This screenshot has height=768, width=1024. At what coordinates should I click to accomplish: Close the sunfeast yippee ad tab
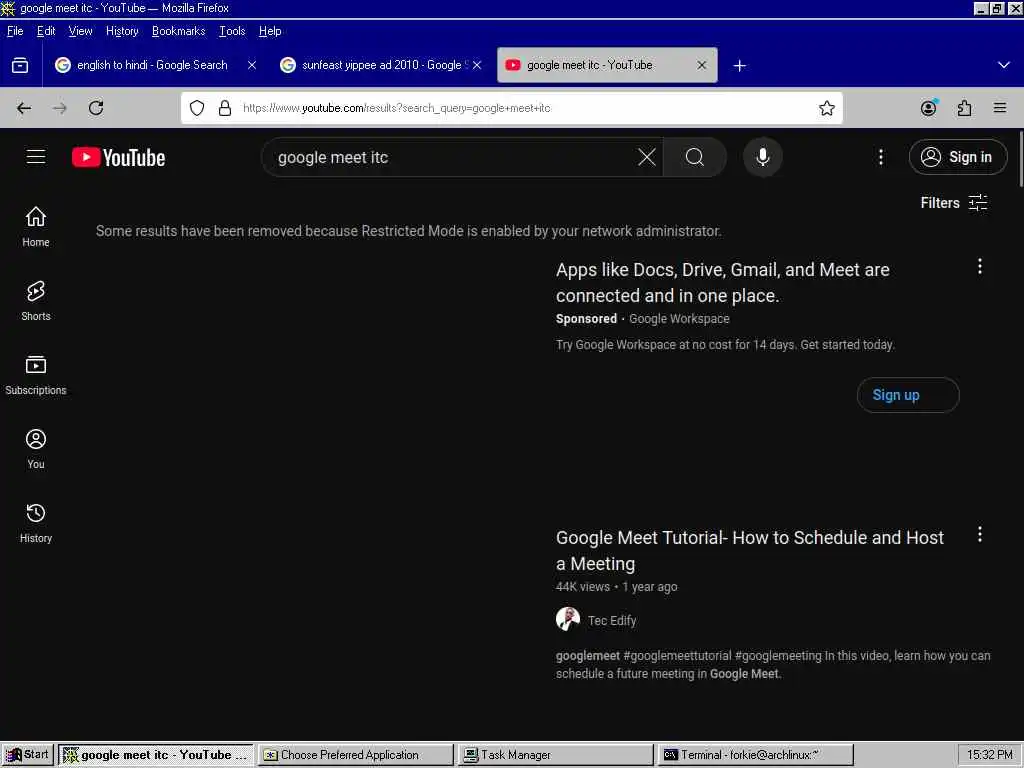pos(477,65)
